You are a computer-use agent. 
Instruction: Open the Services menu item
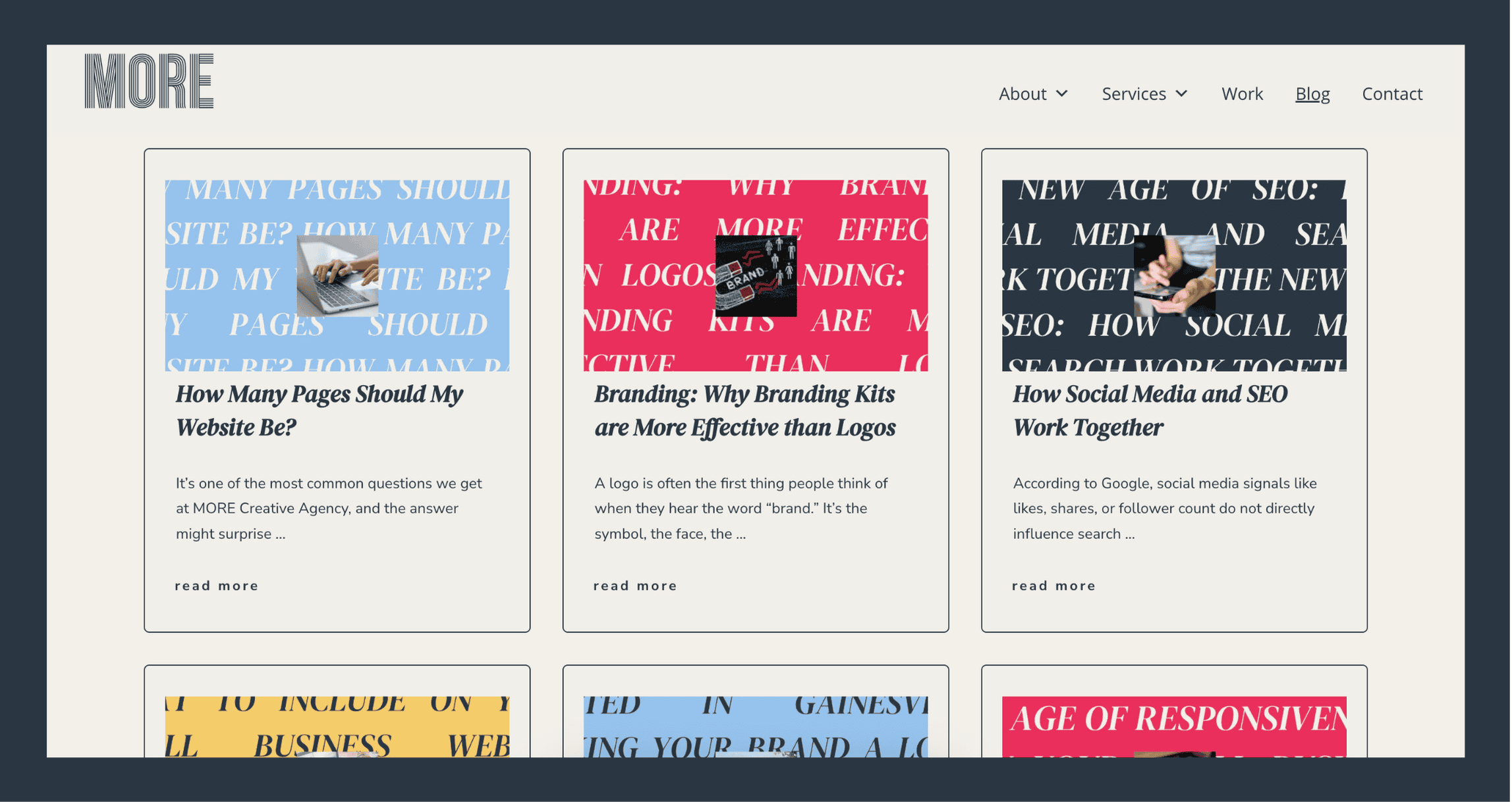tap(1134, 94)
